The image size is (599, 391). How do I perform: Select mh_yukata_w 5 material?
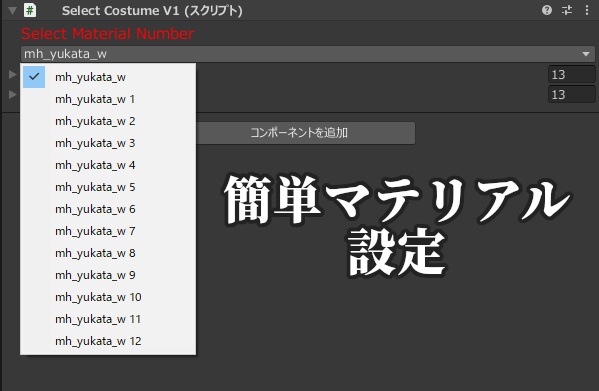pos(108,187)
